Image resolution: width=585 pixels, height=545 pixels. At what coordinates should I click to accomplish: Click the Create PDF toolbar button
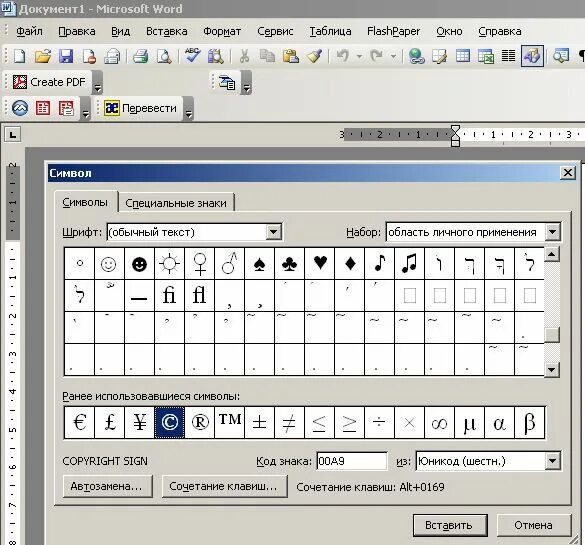[50, 82]
